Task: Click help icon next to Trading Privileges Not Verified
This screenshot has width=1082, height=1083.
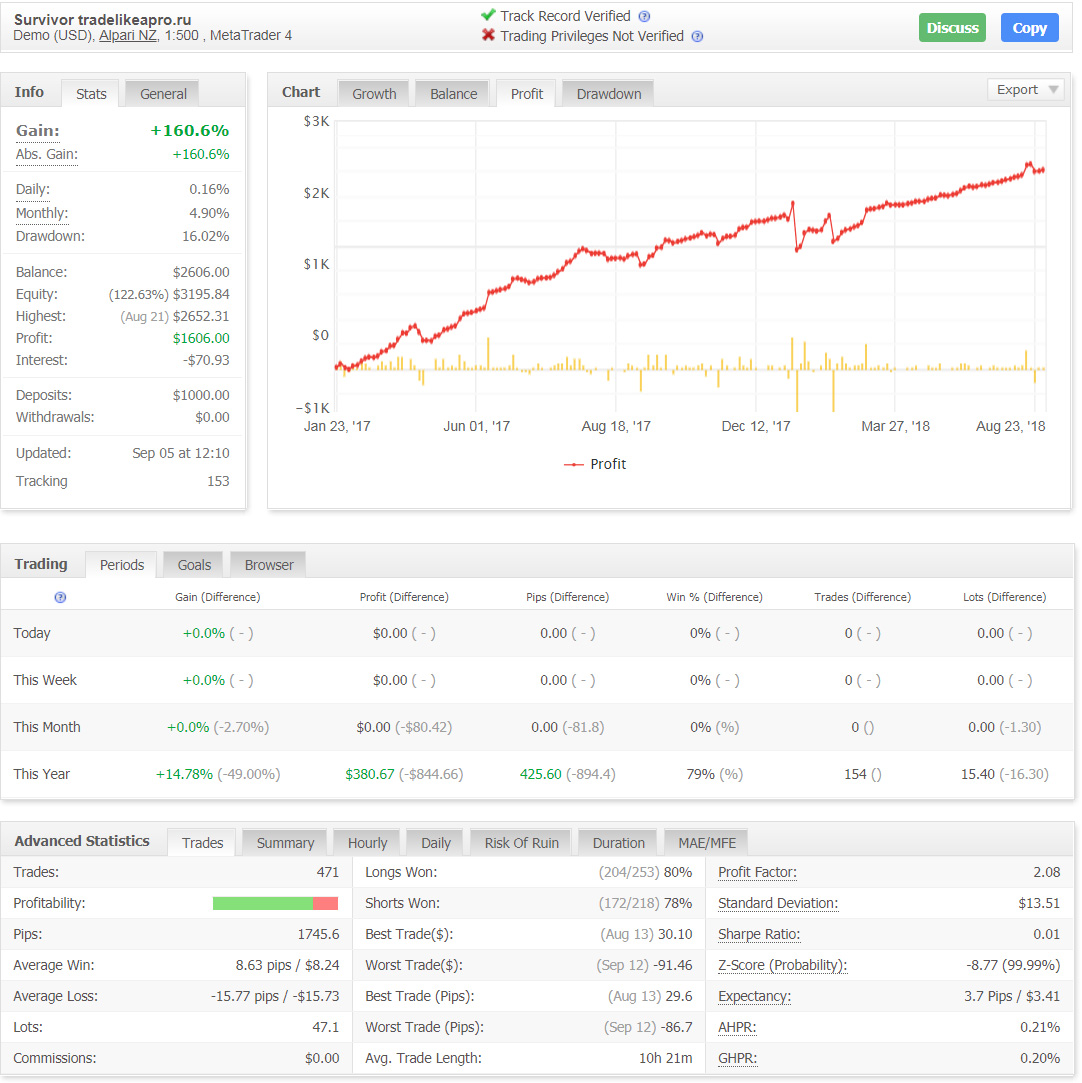Action: click(697, 36)
